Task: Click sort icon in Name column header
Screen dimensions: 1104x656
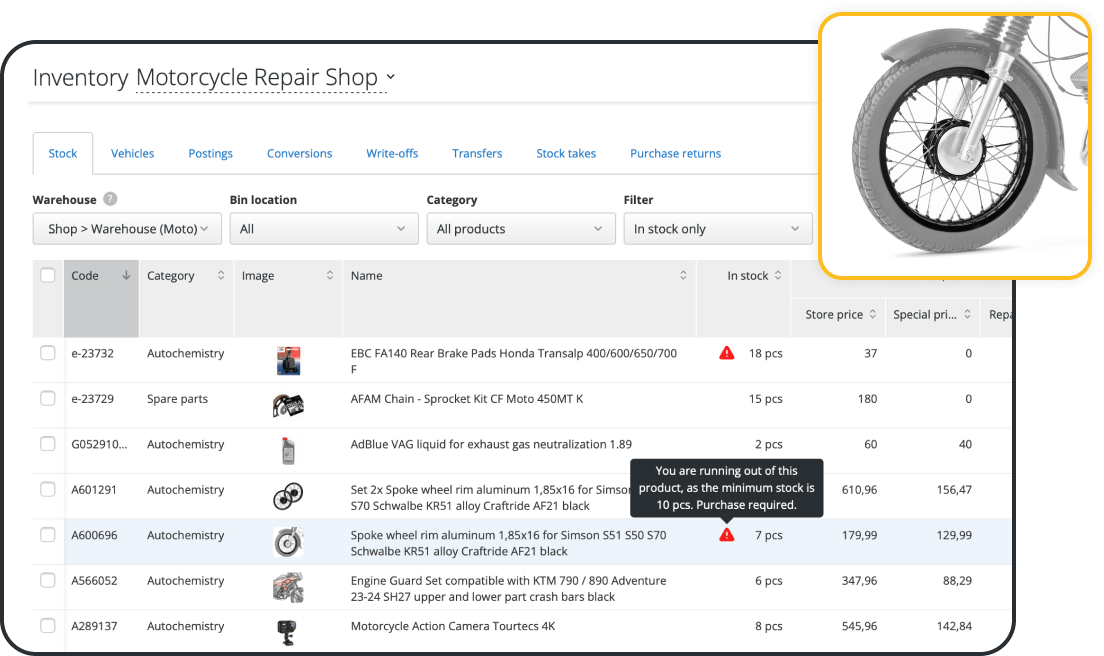Action: tap(683, 276)
